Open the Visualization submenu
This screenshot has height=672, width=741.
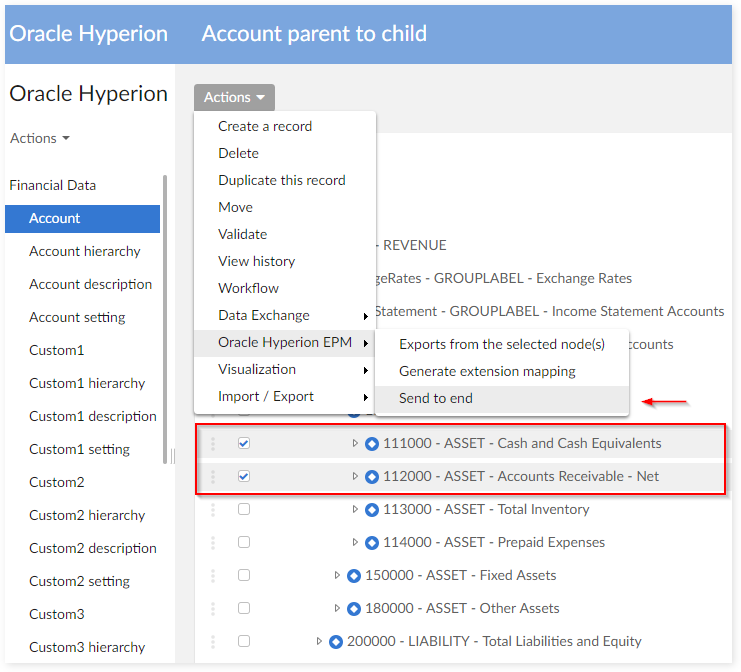coord(257,369)
